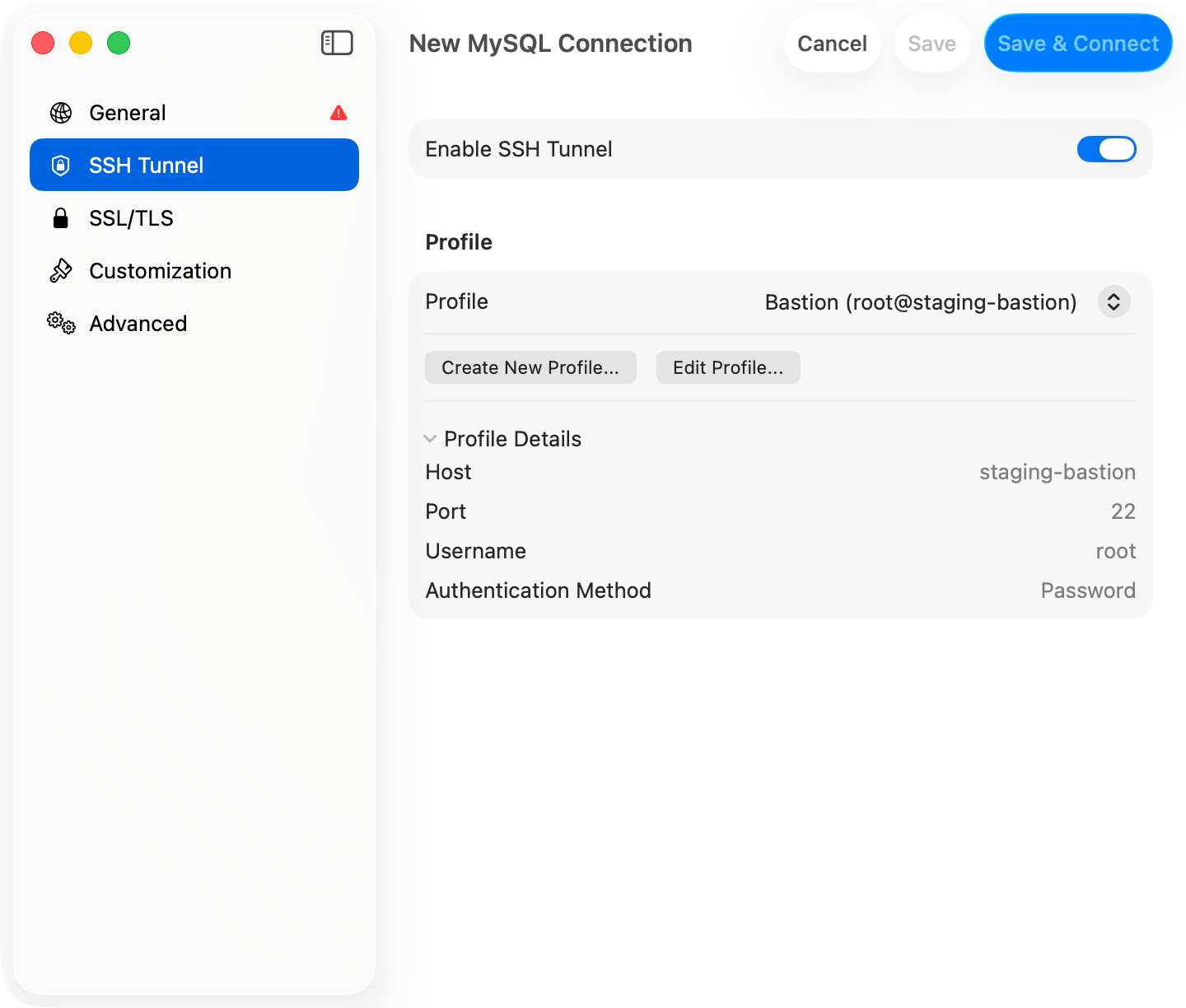Click the bold Profile section heading
The image size is (1186, 1008).
[459, 242]
